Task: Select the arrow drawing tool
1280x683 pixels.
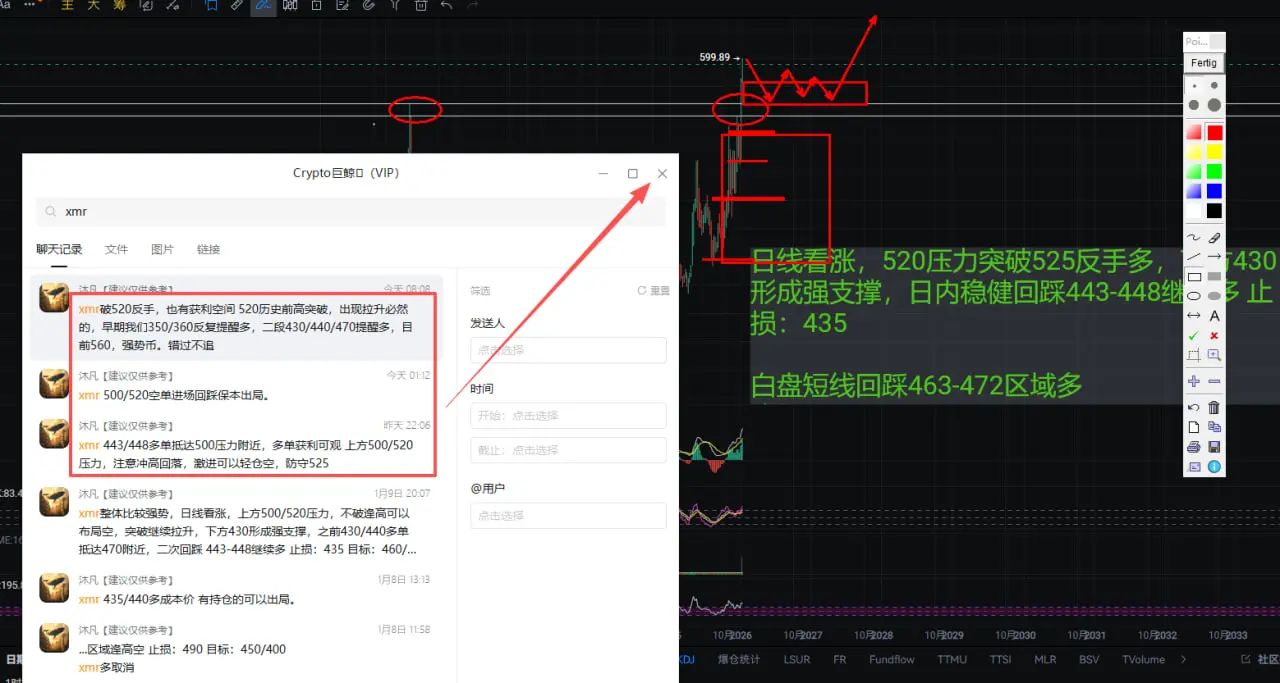Action: (x=1214, y=257)
